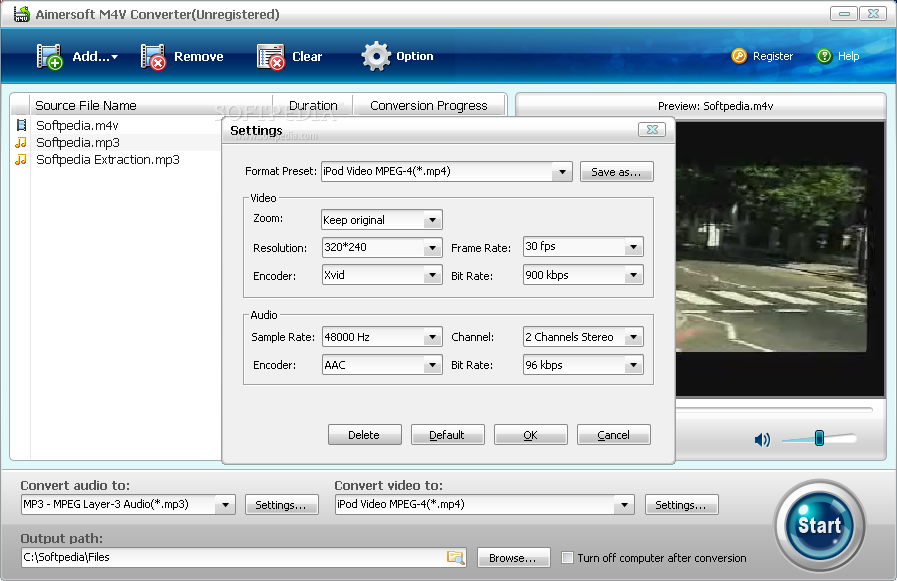Open the video Resolution dropdown
The width and height of the screenshot is (897, 581).
click(432, 248)
